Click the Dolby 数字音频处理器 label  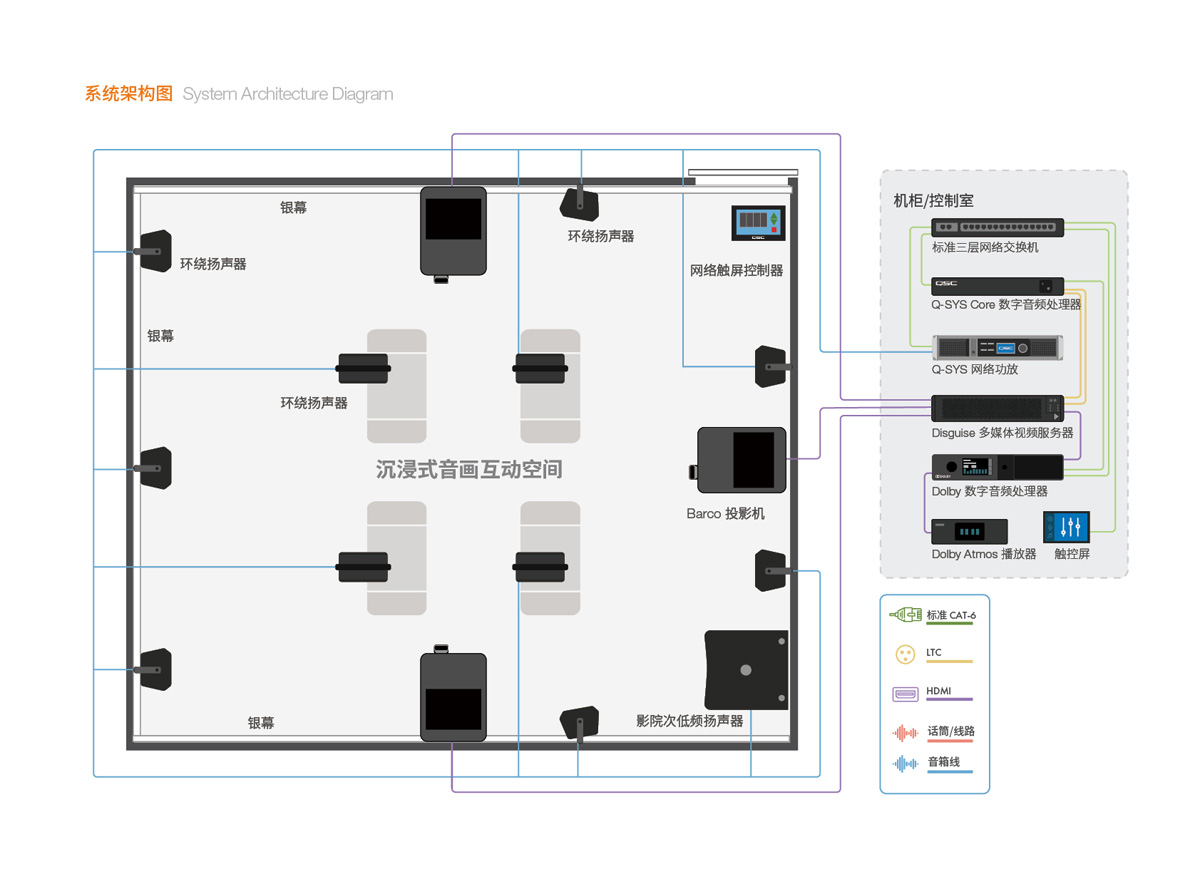pyautogui.click(x=990, y=491)
